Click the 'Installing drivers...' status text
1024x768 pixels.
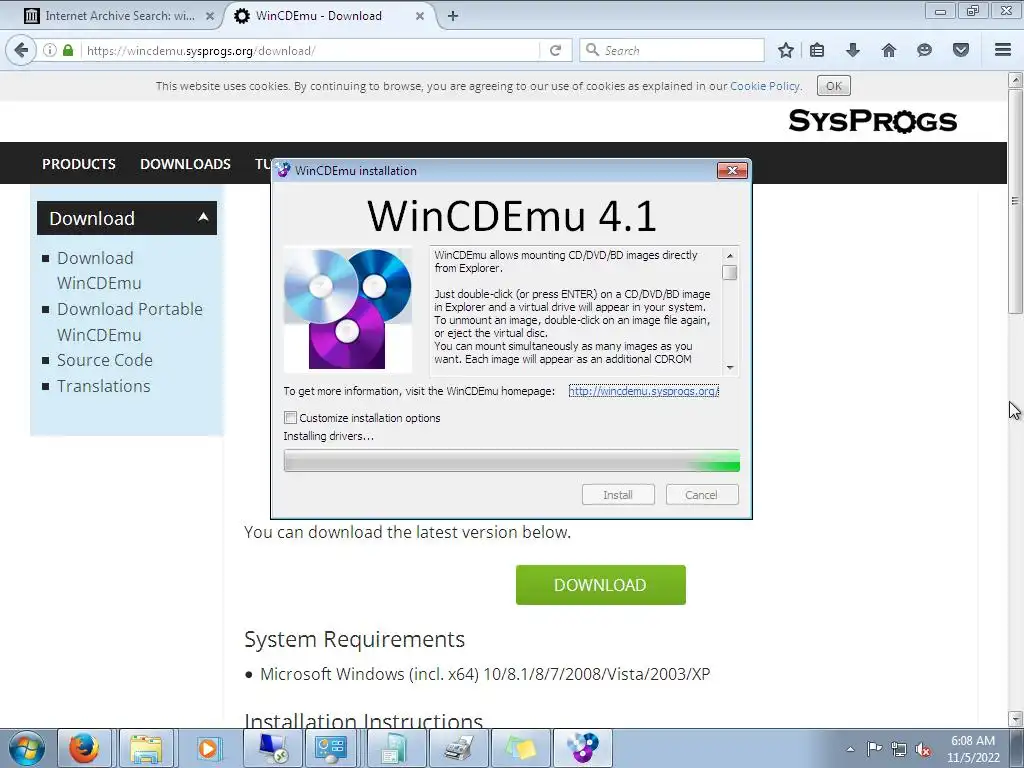[x=328, y=436]
